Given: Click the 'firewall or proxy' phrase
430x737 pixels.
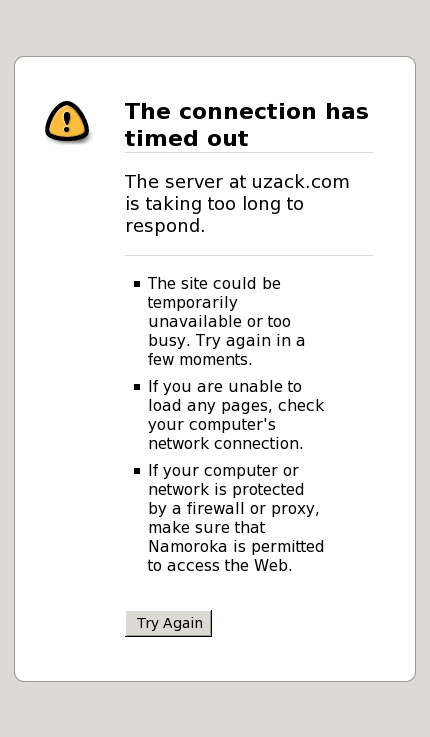Looking at the screenshot, I should click(253, 509).
